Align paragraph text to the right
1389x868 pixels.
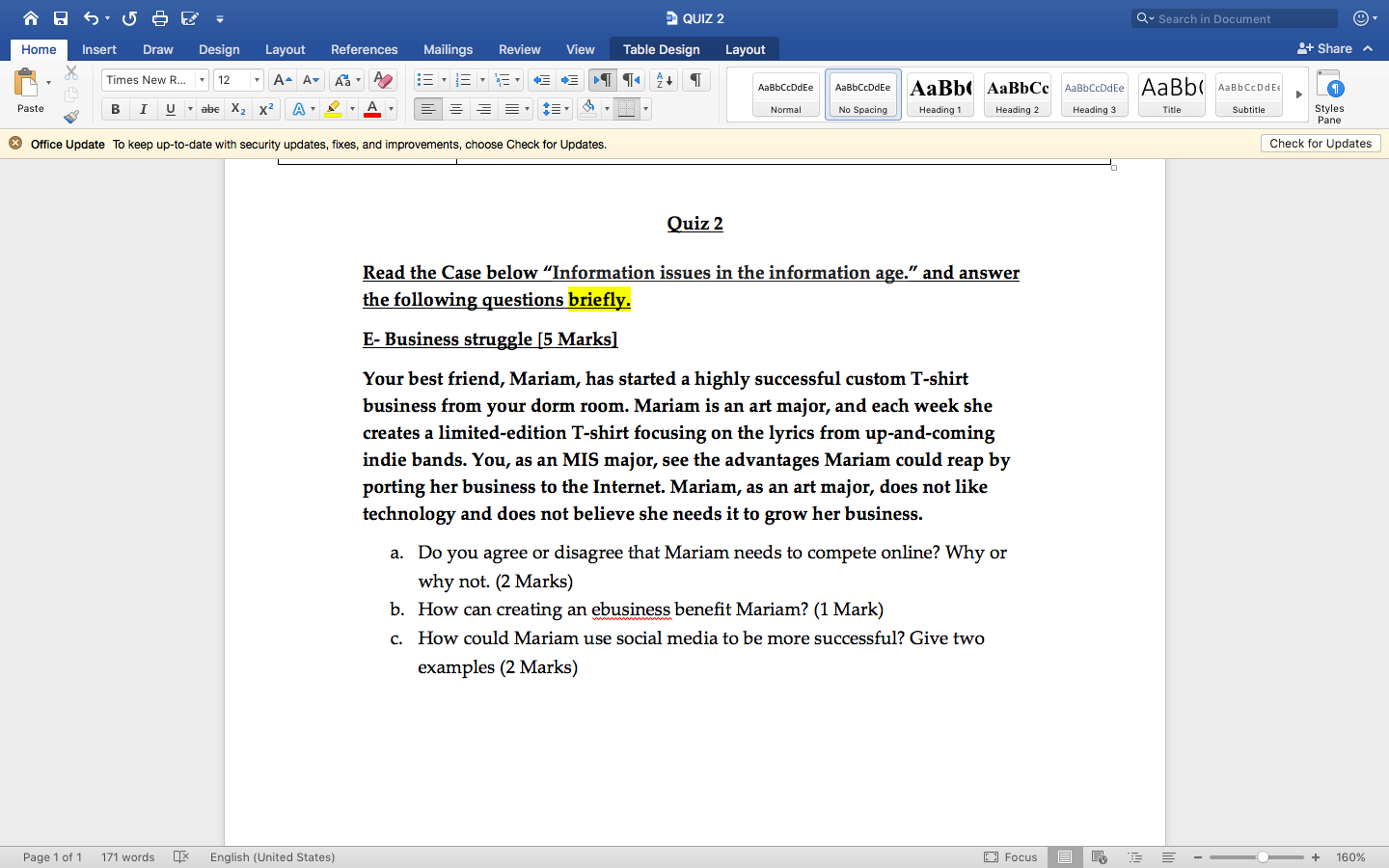click(484, 109)
